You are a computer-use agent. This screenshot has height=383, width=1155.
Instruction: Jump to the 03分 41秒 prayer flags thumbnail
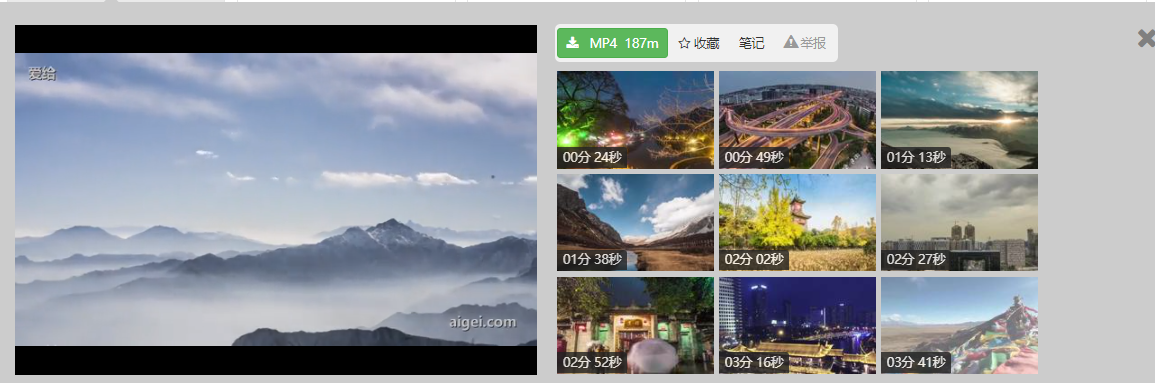959,326
